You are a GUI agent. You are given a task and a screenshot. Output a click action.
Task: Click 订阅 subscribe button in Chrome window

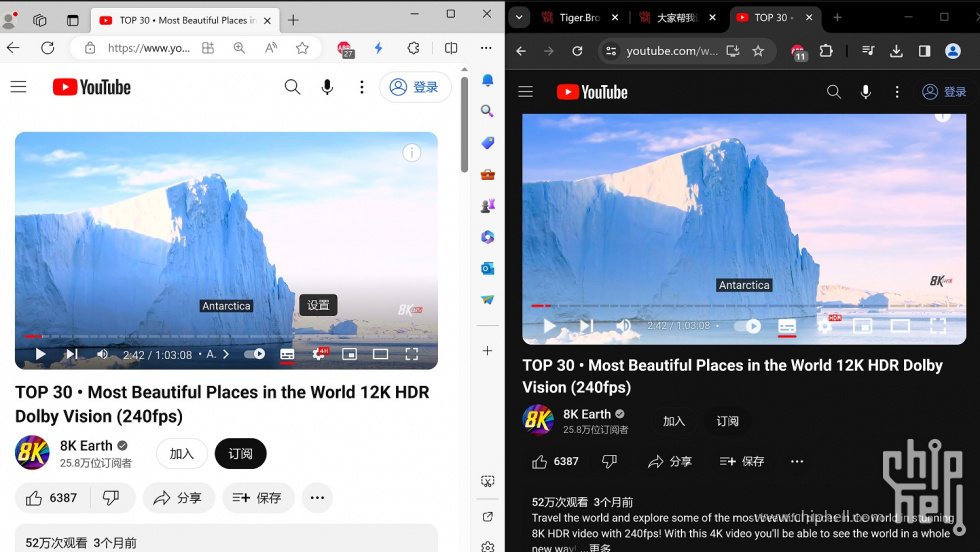[727, 421]
